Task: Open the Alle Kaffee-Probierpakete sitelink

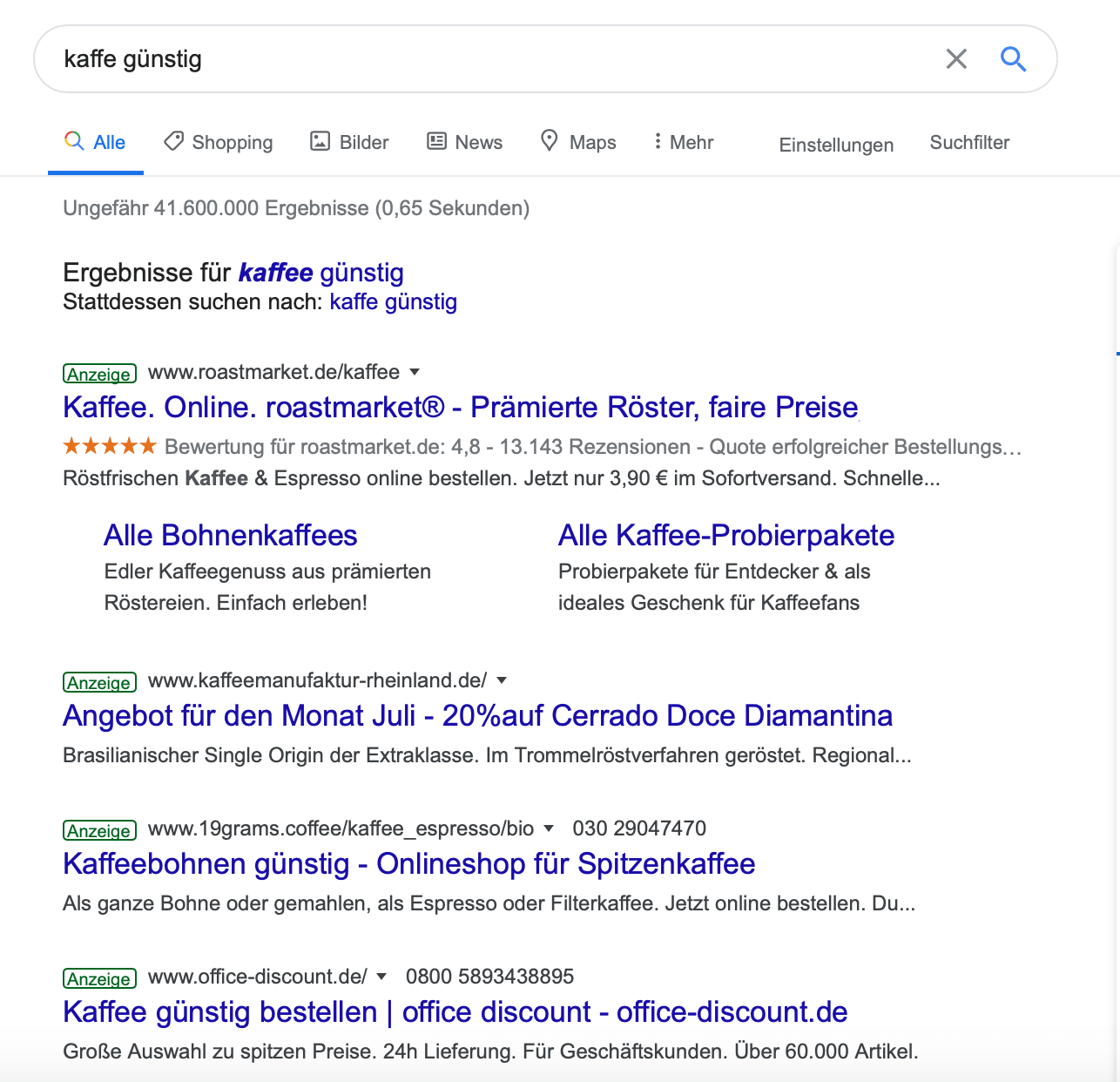Action: click(726, 535)
